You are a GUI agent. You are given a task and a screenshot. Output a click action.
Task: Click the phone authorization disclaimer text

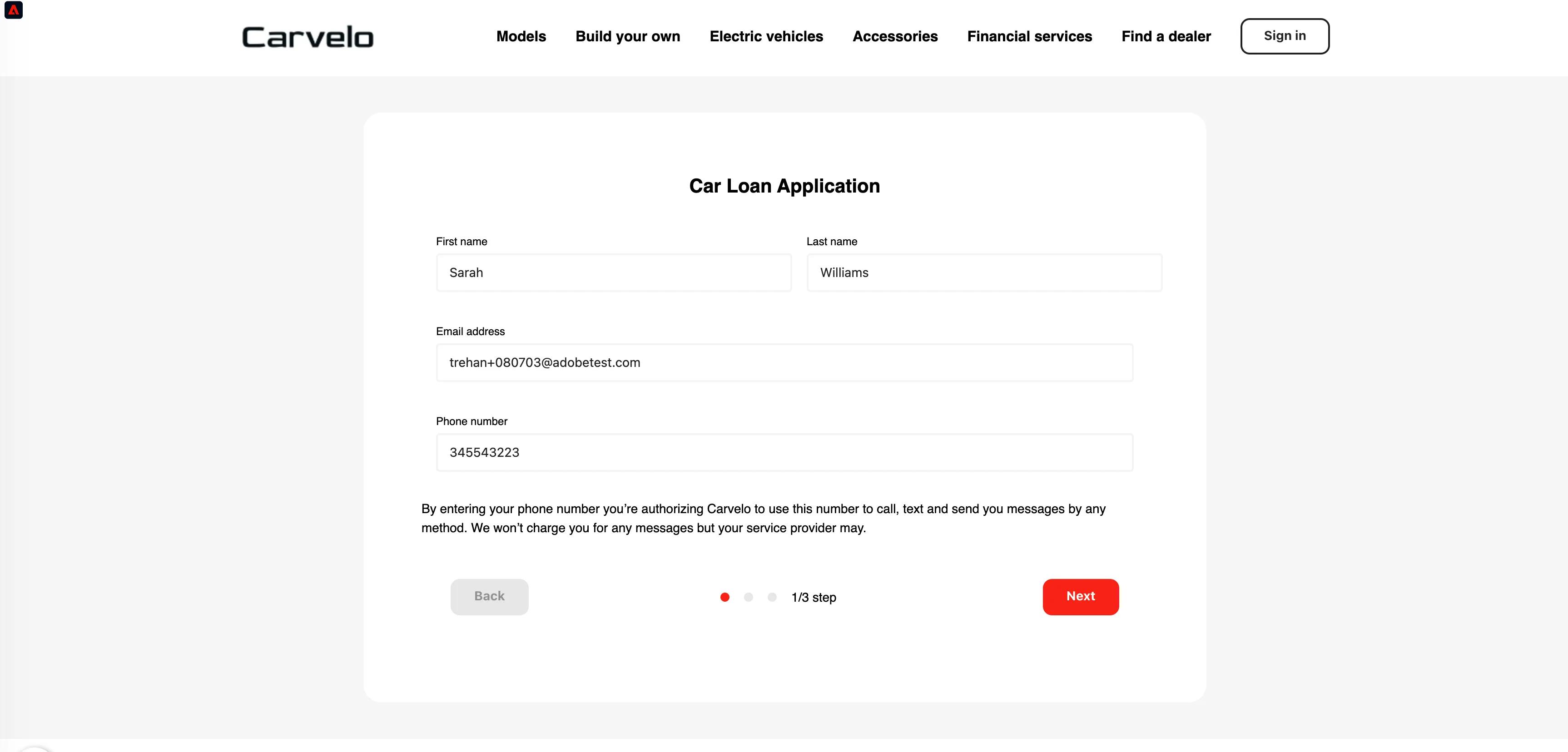[x=763, y=519]
